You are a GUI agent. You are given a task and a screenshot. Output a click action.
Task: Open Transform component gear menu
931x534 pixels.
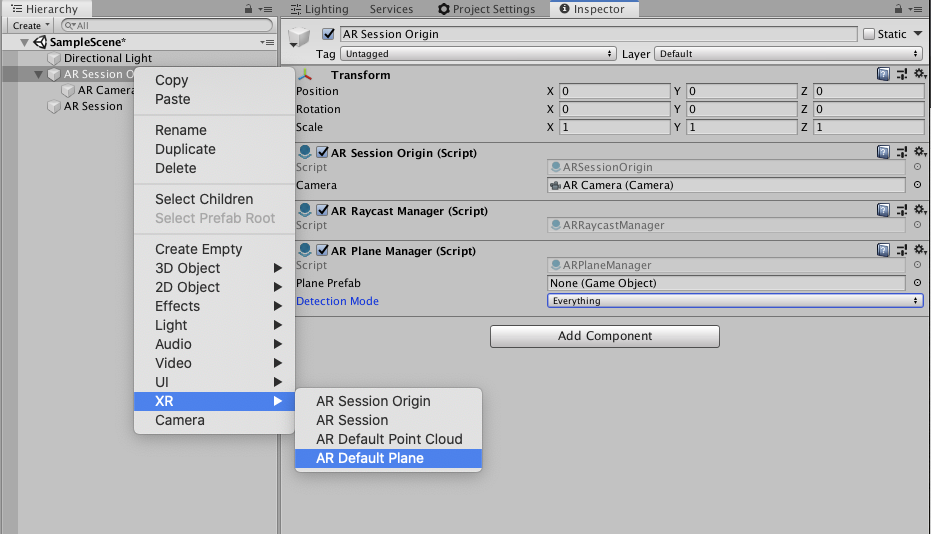click(920, 74)
